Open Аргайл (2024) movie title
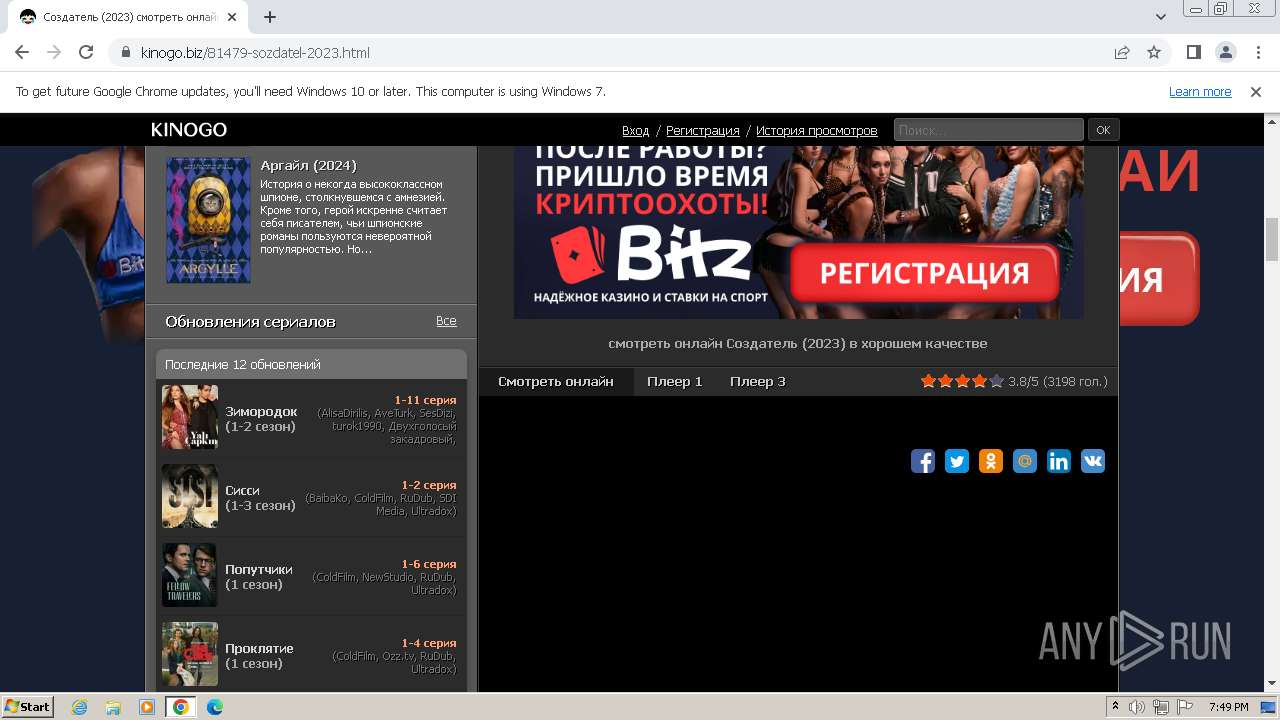Viewport: 1280px width, 720px height. tap(308, 166)
